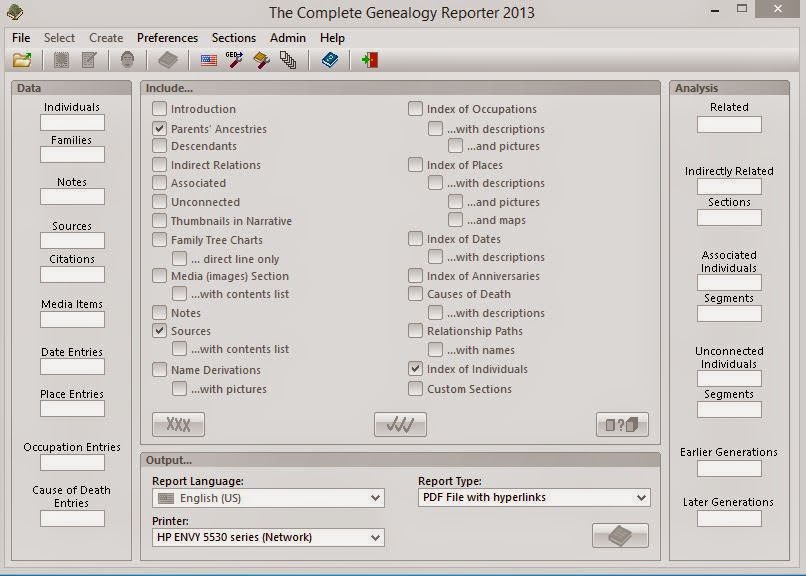Enable the Introduction checkbox

159,108
